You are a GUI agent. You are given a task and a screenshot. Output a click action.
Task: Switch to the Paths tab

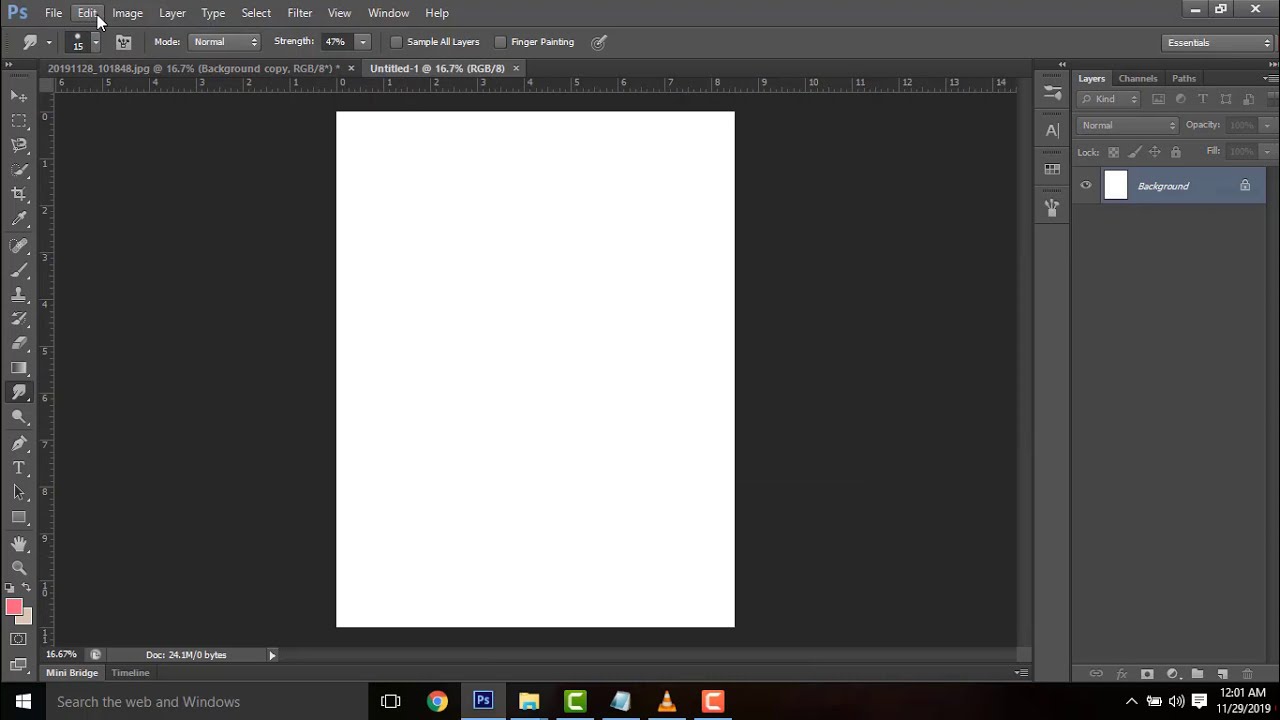tap(1184, 78)
